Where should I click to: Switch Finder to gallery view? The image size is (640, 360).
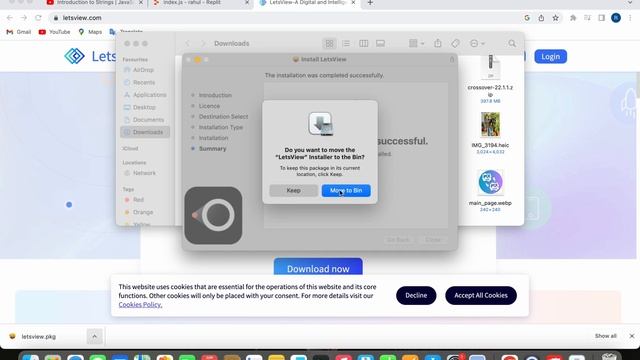click(x=380, y=43)
